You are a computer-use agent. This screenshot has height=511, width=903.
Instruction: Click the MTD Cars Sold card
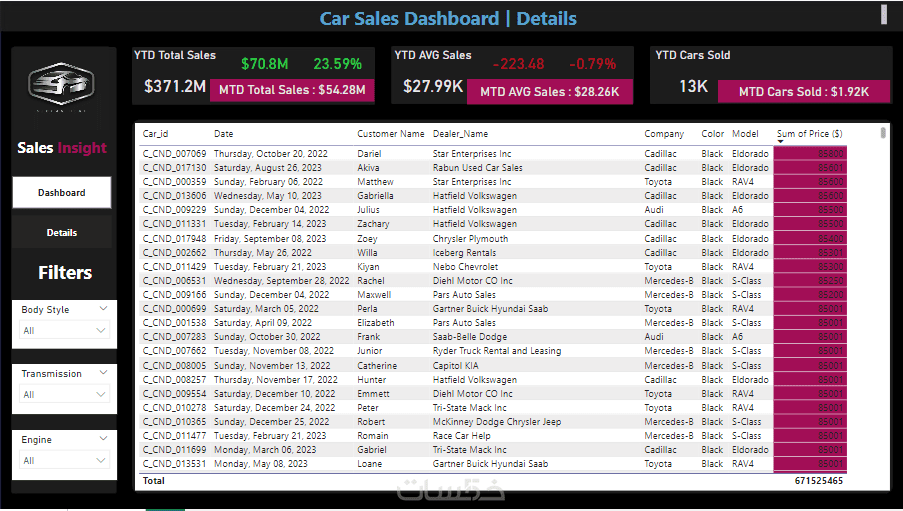tap(803, 92)
